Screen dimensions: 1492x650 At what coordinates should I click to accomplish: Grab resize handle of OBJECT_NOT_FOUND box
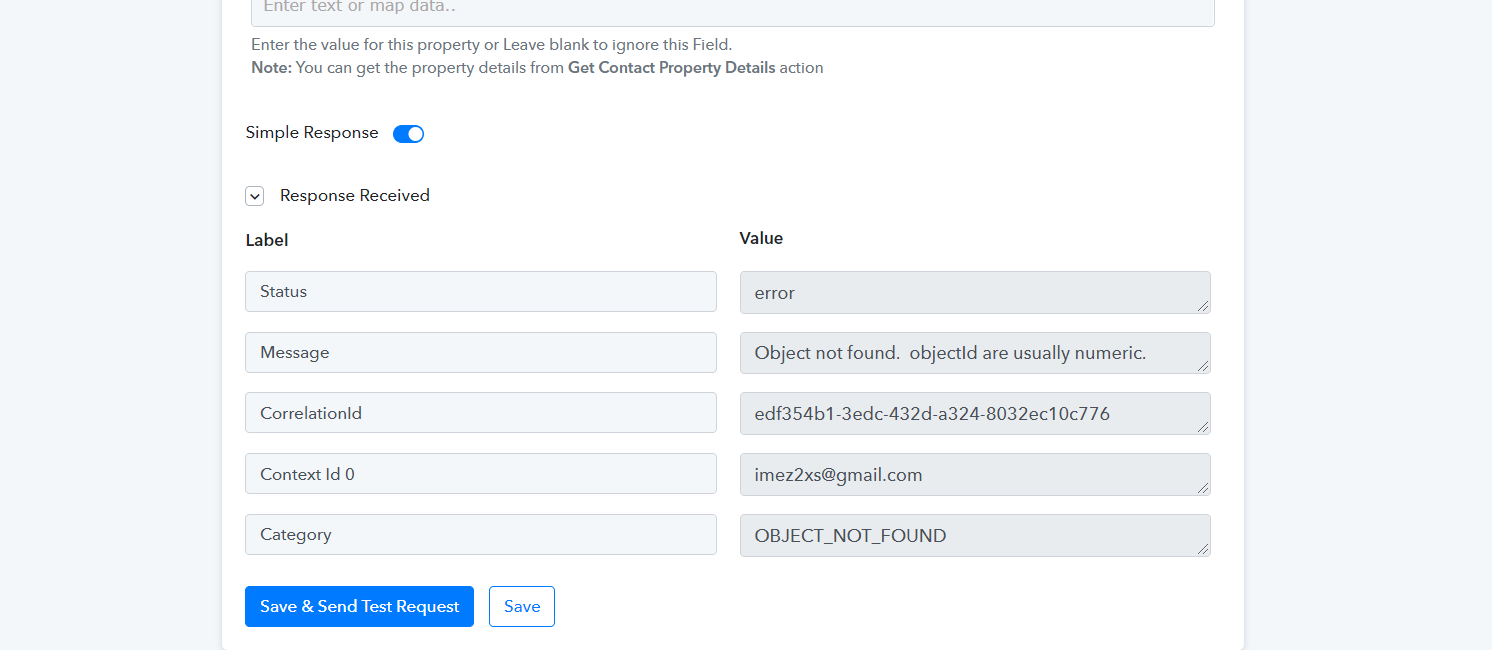1203,549
